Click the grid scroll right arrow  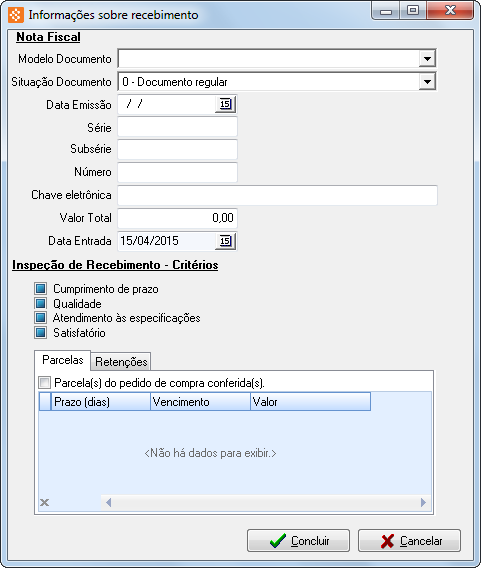click(x=423, y=502)
